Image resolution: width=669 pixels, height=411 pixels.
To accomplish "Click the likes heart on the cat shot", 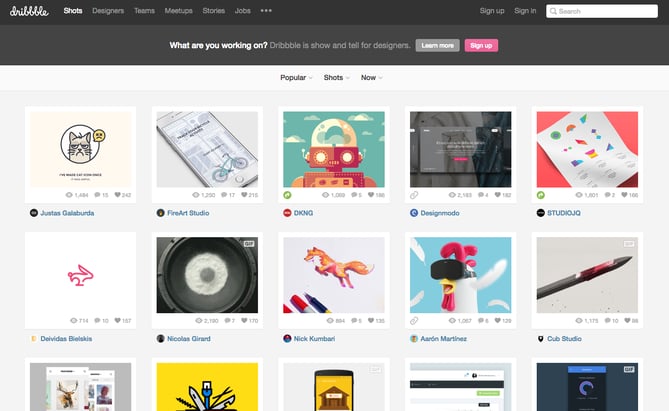I will click(116, 195).
